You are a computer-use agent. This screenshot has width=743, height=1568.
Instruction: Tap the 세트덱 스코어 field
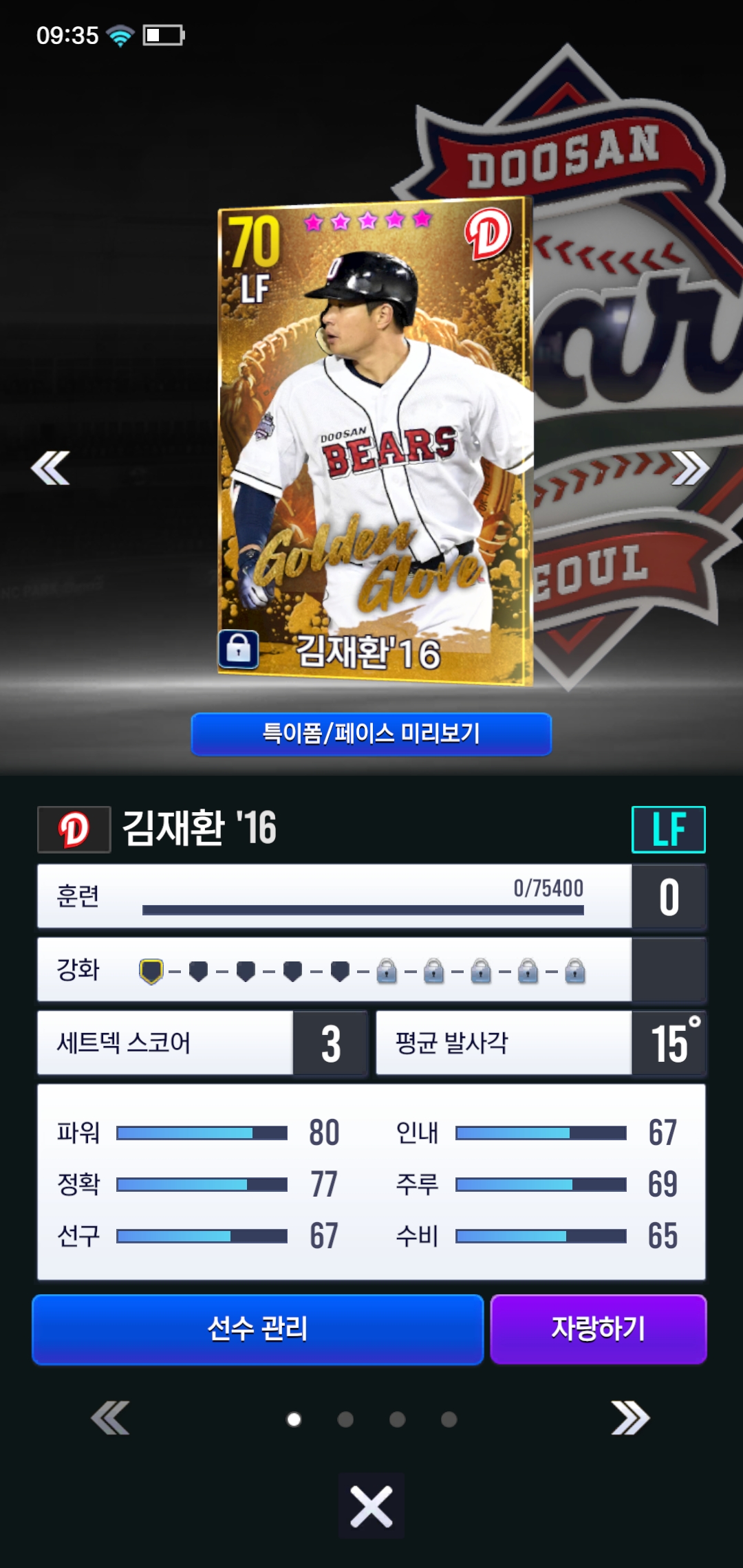(x=202, y=1043)
